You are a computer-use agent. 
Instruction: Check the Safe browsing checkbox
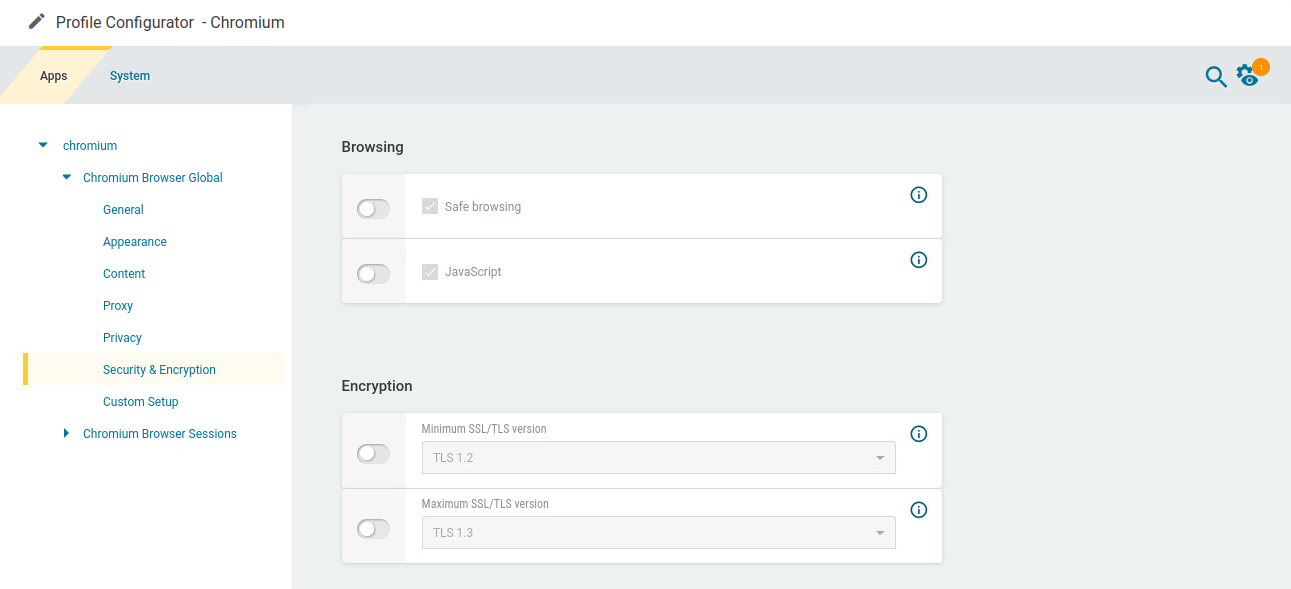point(430,207)
